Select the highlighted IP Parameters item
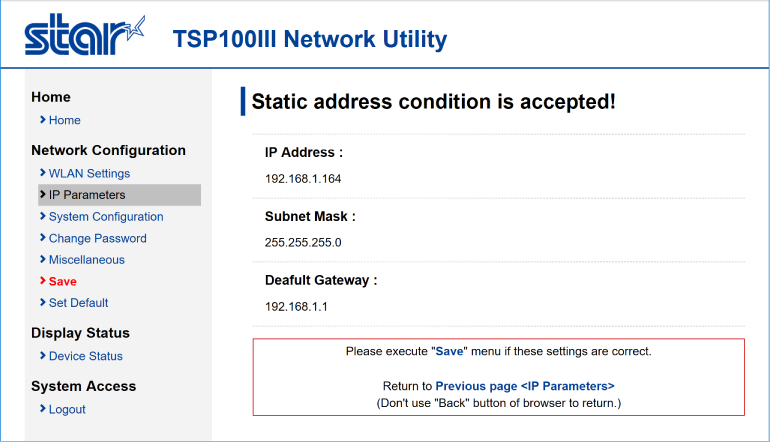Image resolution: width=770 pixels, height=442 pixels. click(x=119, y=195)
